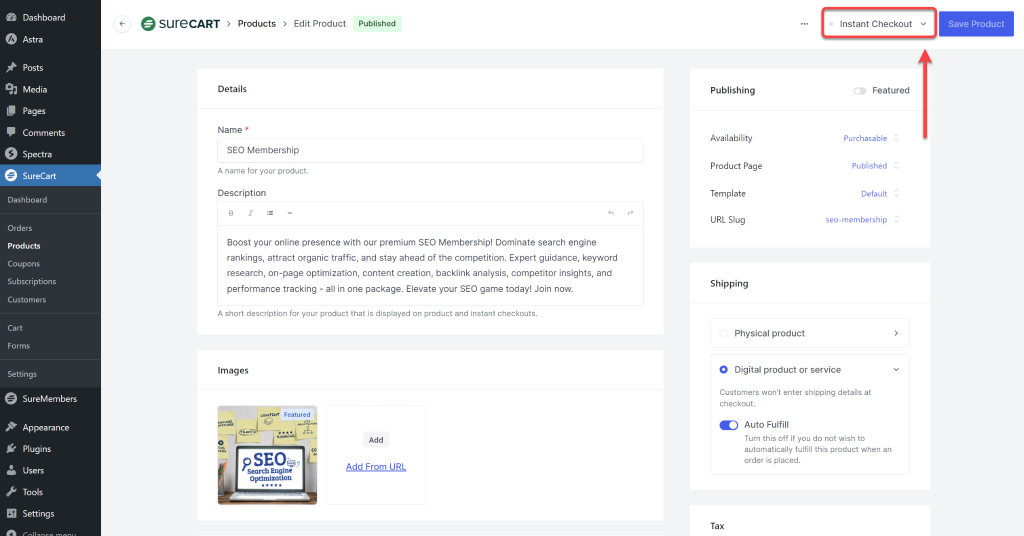Toggle the Featured switch

tap(859, 91)
